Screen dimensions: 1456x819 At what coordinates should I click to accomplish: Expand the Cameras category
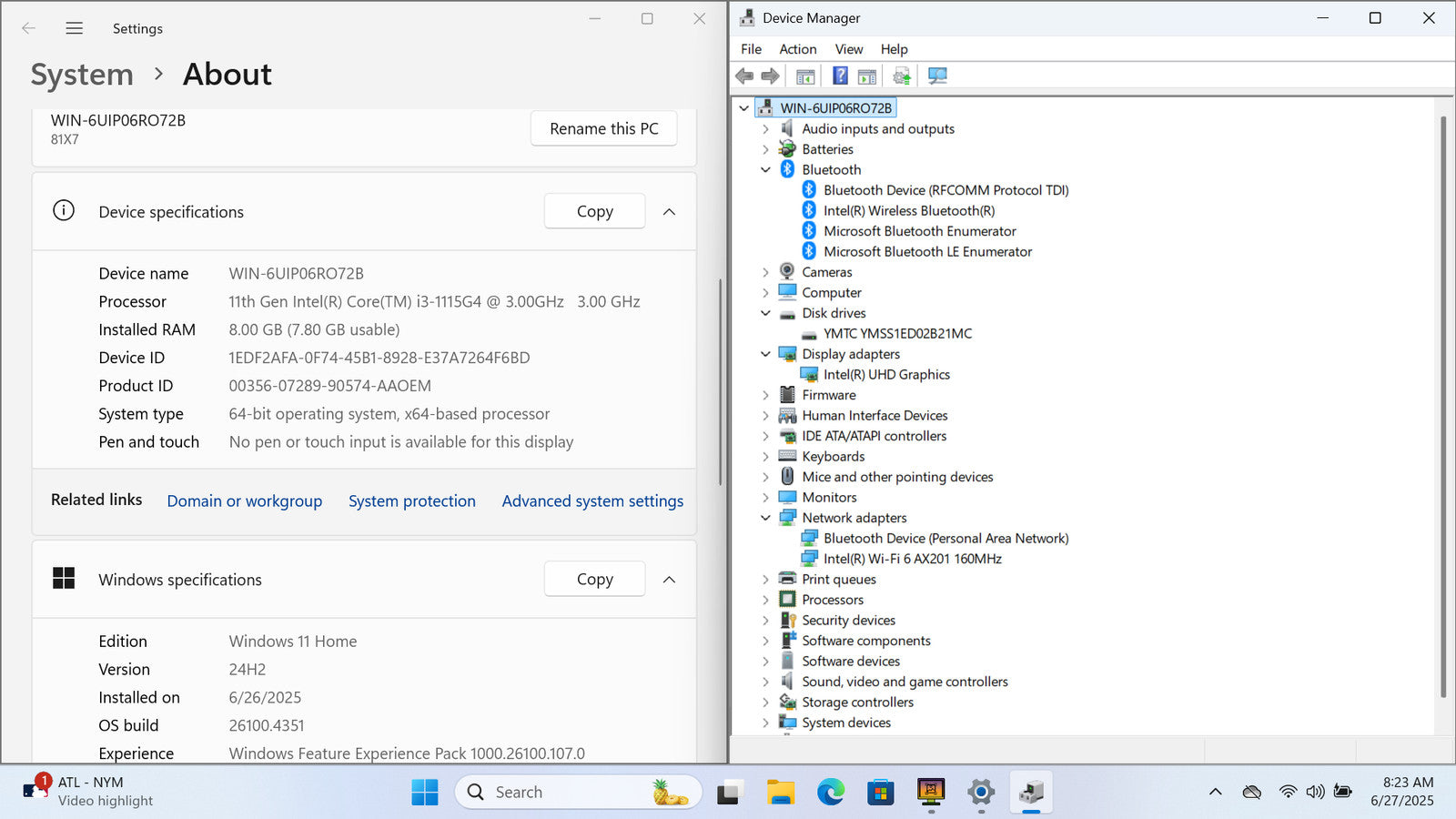[x=765, y=272]
